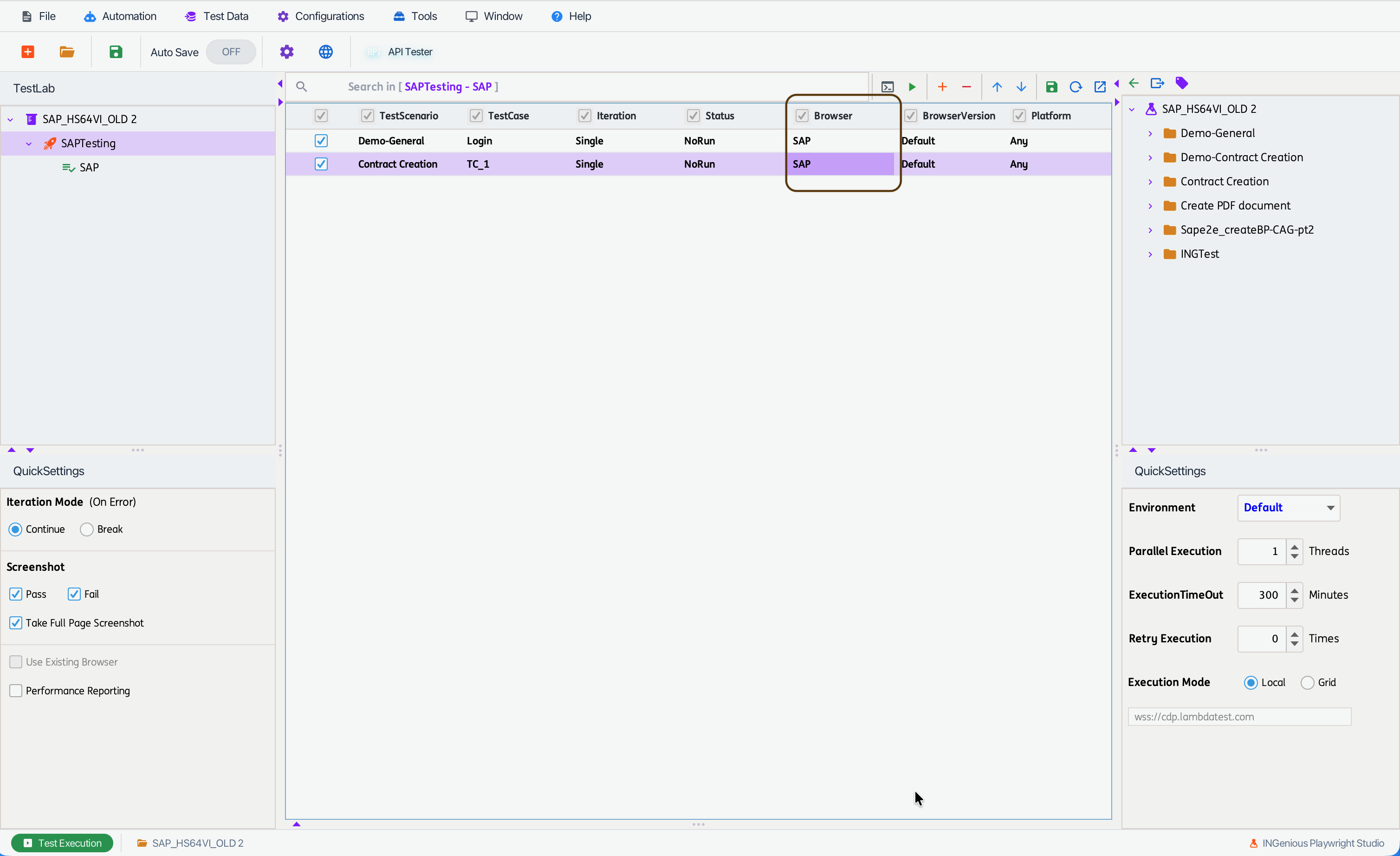Run the test set with play icon
1400x856 pixels.
click(x=913, y=87)
